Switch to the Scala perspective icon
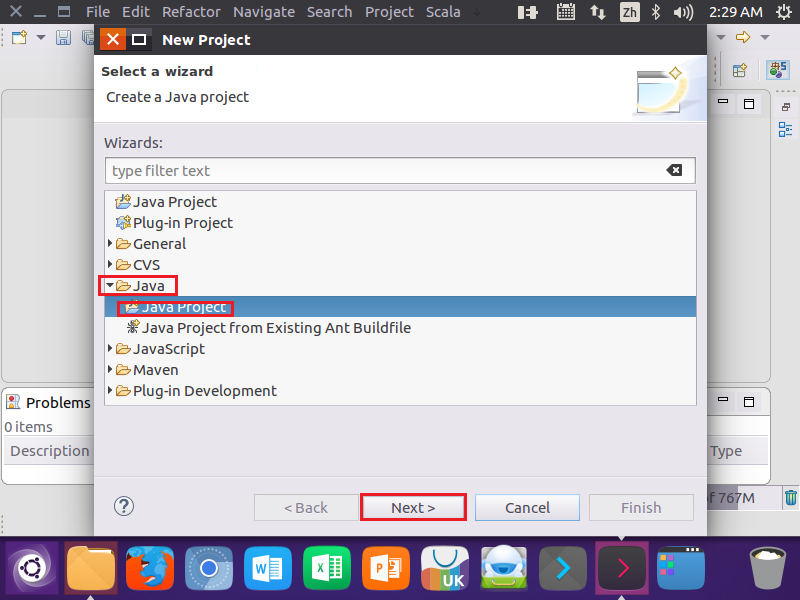The image size is (800, 600). point(778,70)
